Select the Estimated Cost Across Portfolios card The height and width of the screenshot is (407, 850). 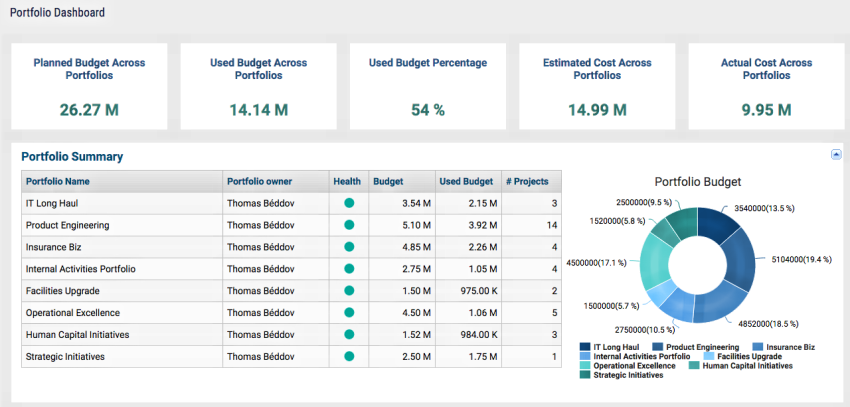[x=597, y=86]
